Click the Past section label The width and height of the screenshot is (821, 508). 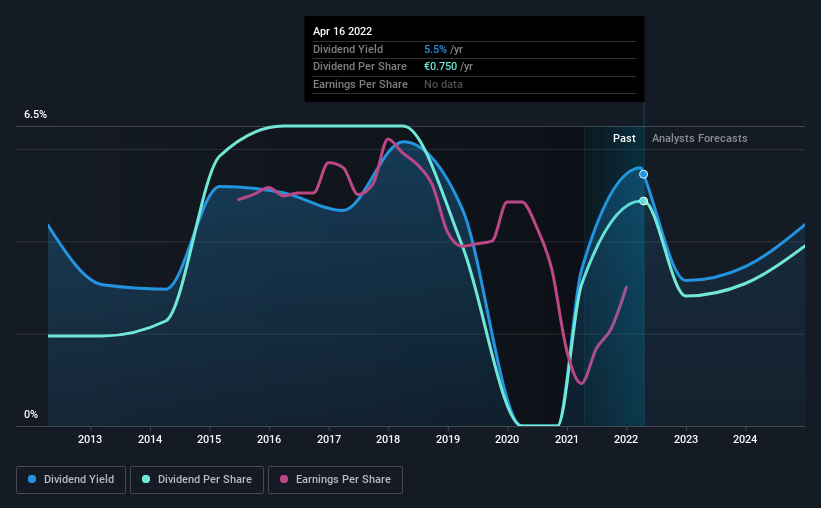(x=624, y=138)
